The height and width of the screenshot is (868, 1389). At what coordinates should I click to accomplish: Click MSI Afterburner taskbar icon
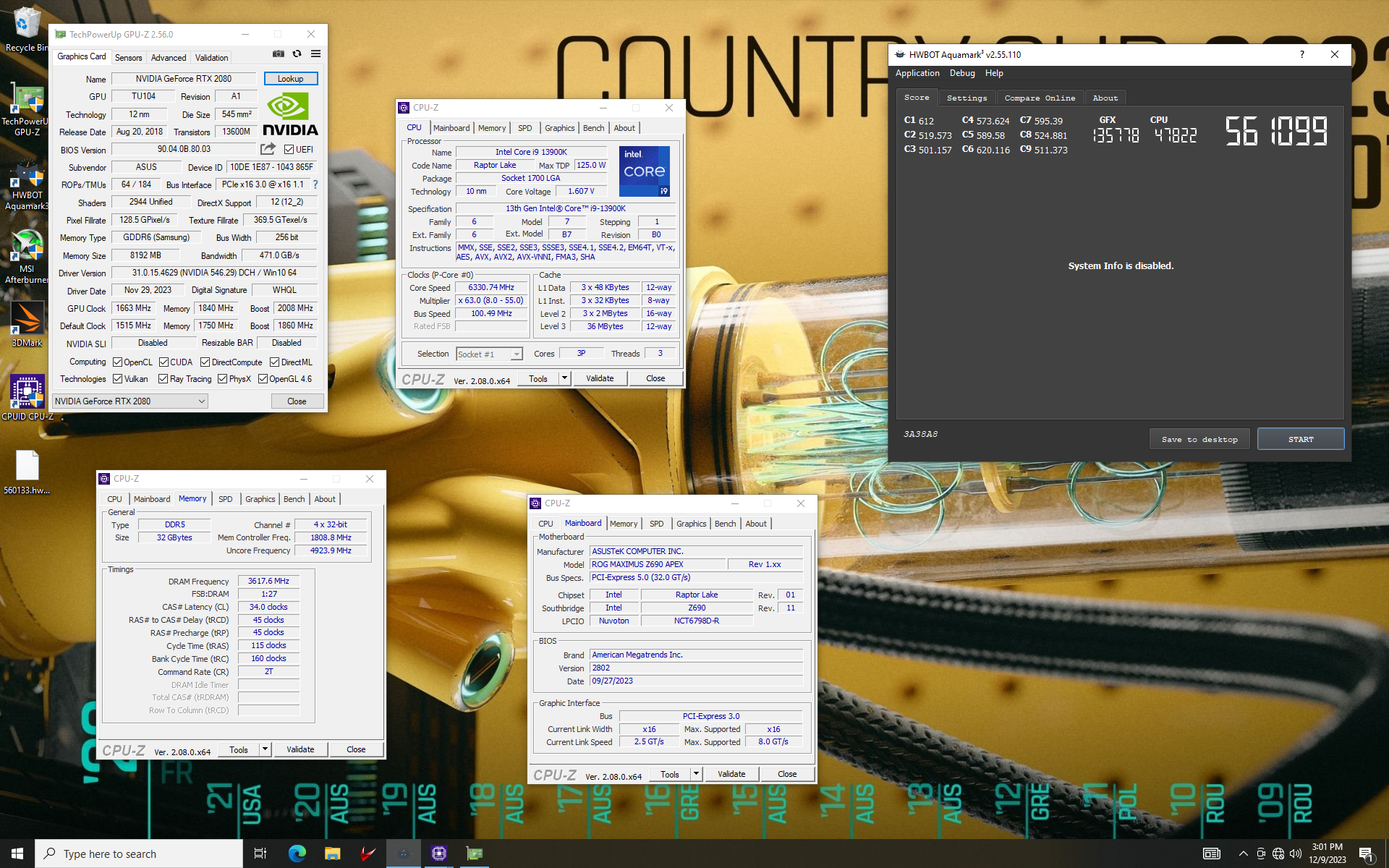click(368, 854)
